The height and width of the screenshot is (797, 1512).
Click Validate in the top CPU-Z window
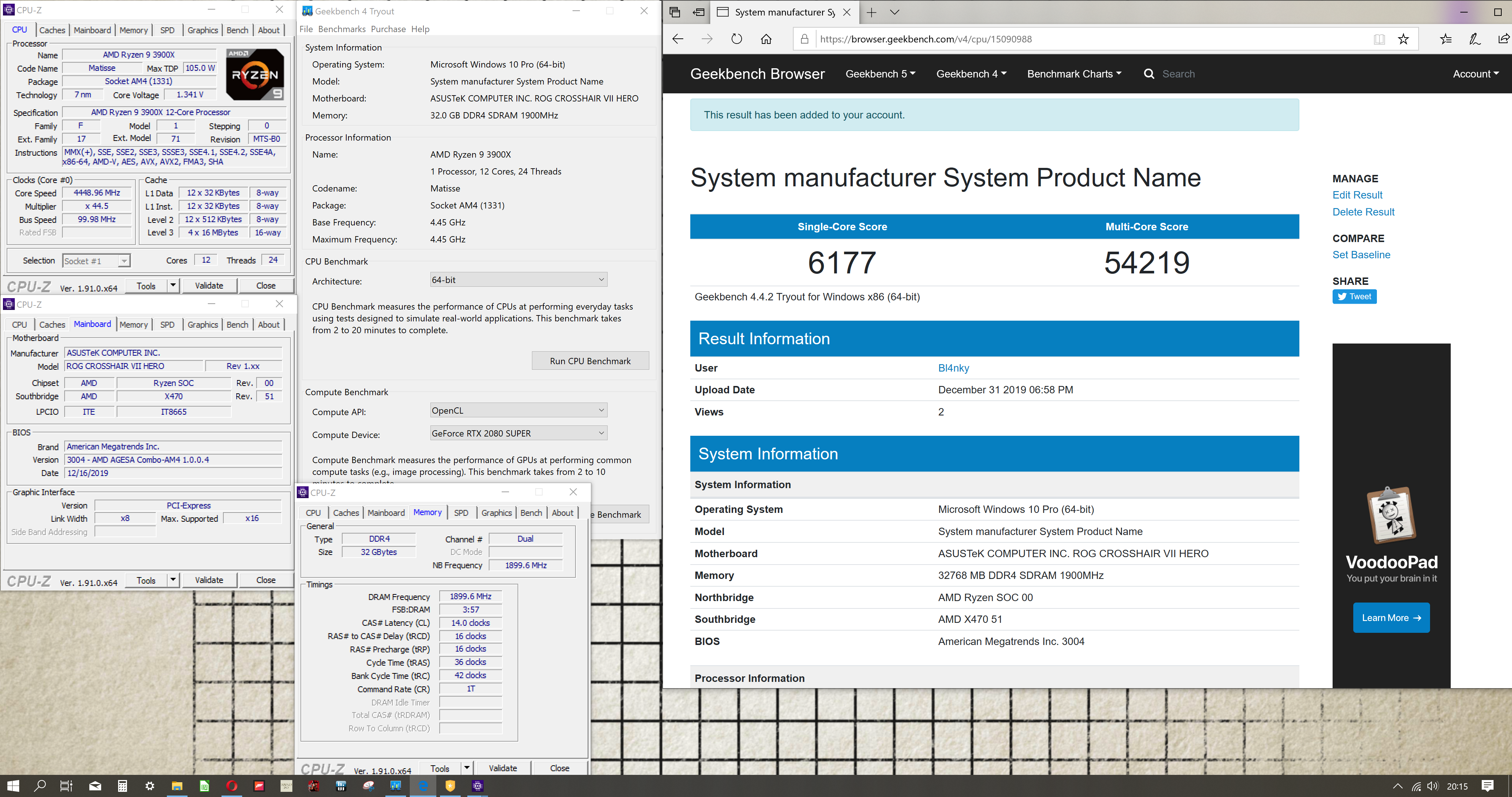(209, 285)
